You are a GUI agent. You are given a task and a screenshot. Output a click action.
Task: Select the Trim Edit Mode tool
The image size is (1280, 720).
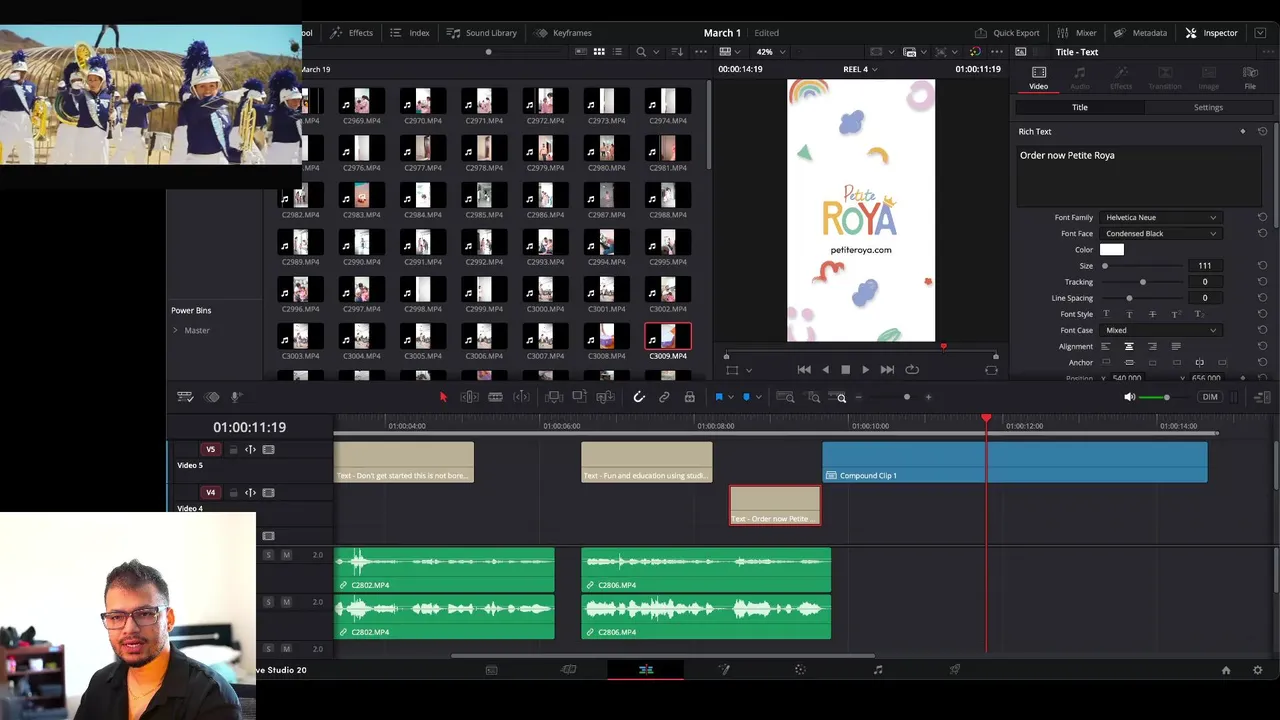(x=469, y=397)
